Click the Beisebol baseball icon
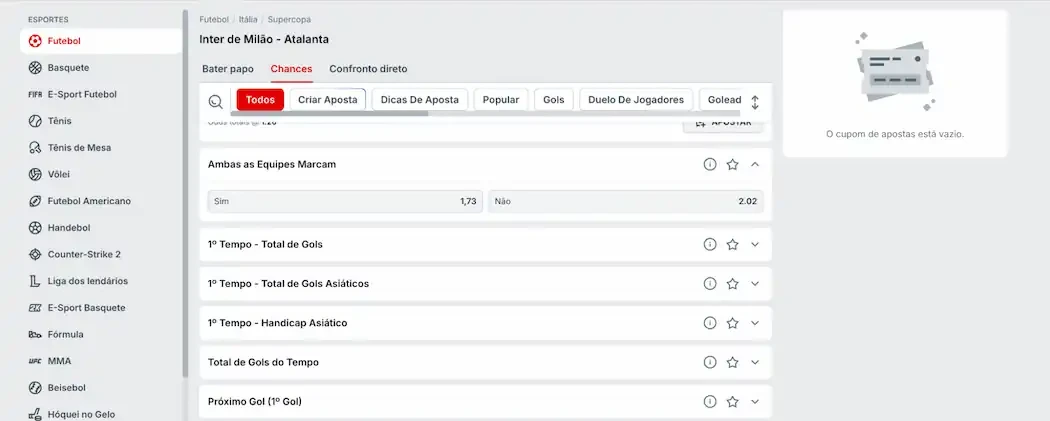1050x421 pixels. (x=35, y=388)
